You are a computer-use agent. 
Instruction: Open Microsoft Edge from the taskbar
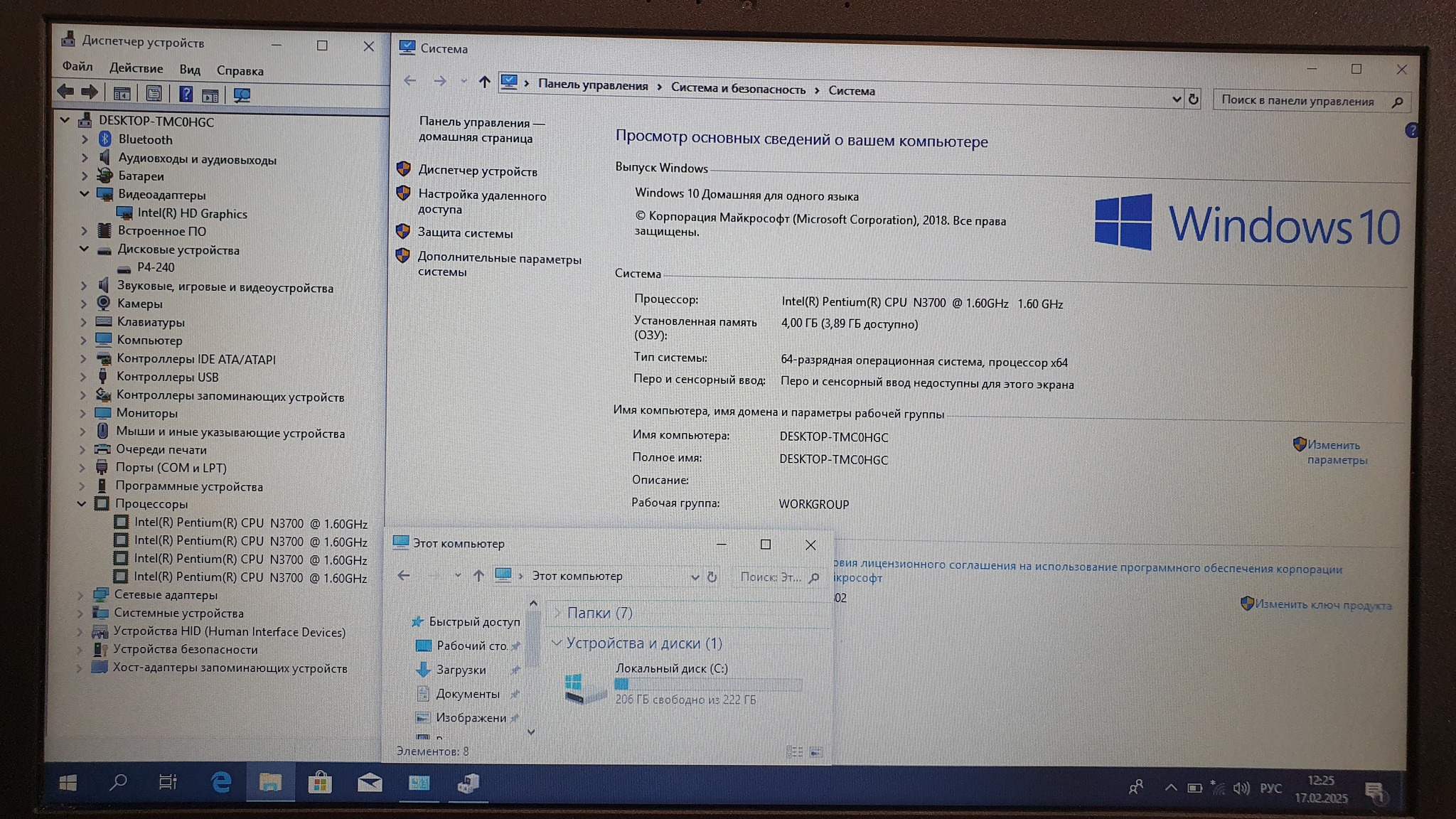(x=221, y=783)
